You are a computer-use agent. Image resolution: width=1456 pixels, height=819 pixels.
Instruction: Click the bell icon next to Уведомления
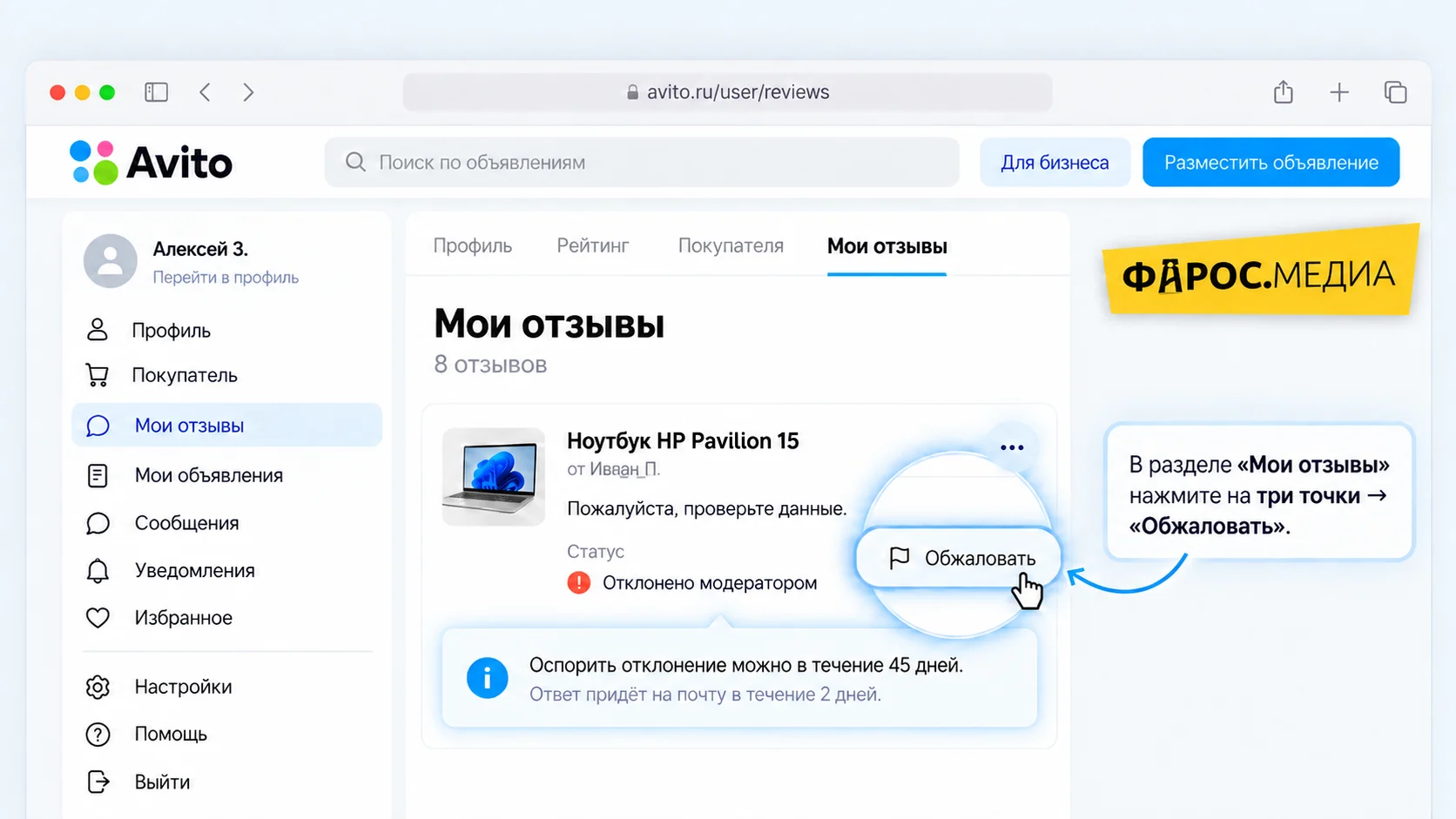98,571
